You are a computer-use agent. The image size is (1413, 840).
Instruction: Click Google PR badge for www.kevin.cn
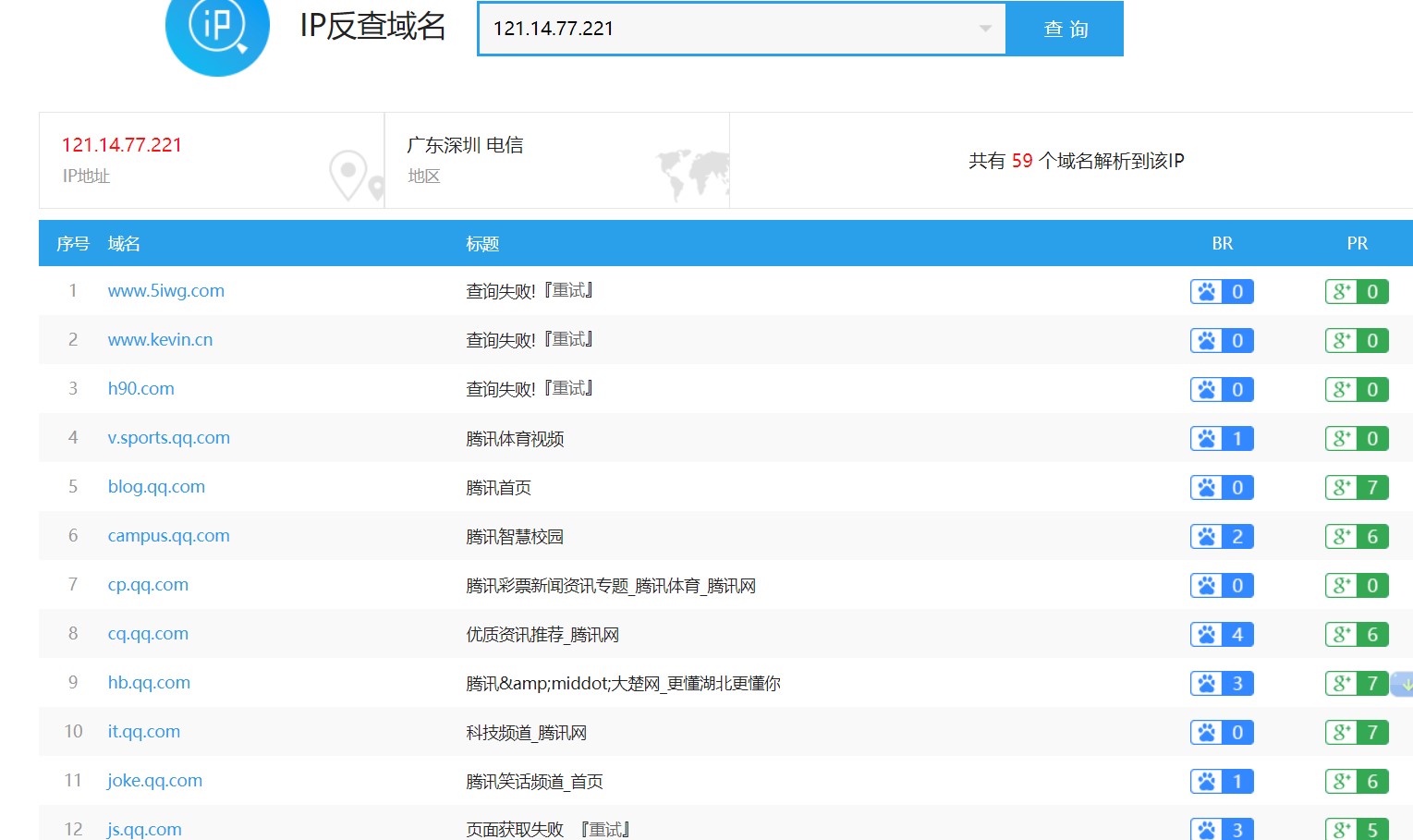(1357, 341)
